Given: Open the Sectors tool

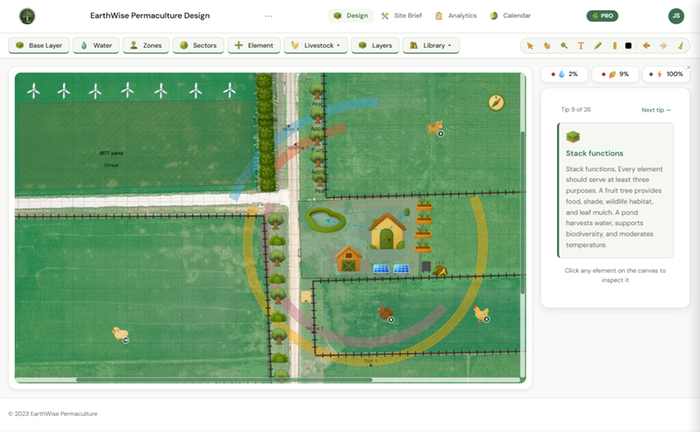Looking at the screenshot, I should coord(198,46).
